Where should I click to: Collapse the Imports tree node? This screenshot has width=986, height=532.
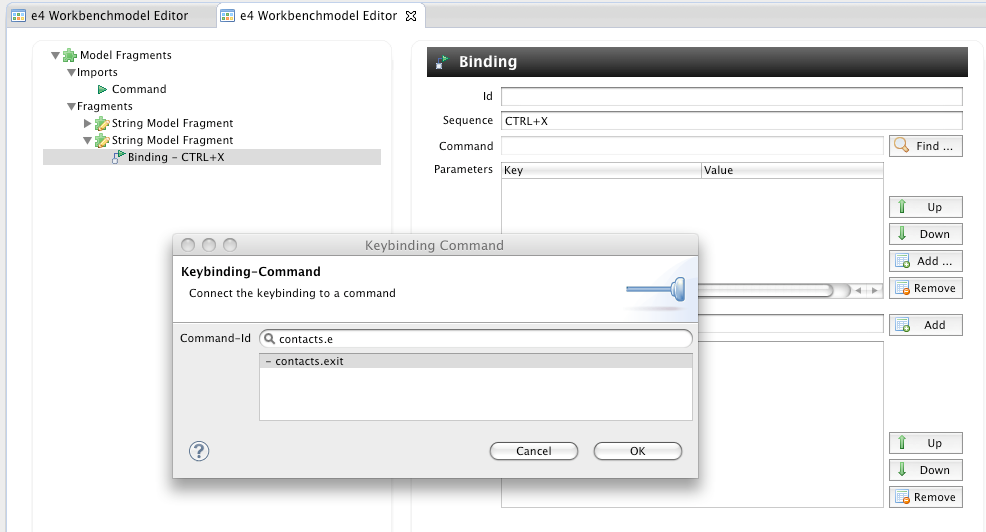pyautogui.click(x=71, y=72)
